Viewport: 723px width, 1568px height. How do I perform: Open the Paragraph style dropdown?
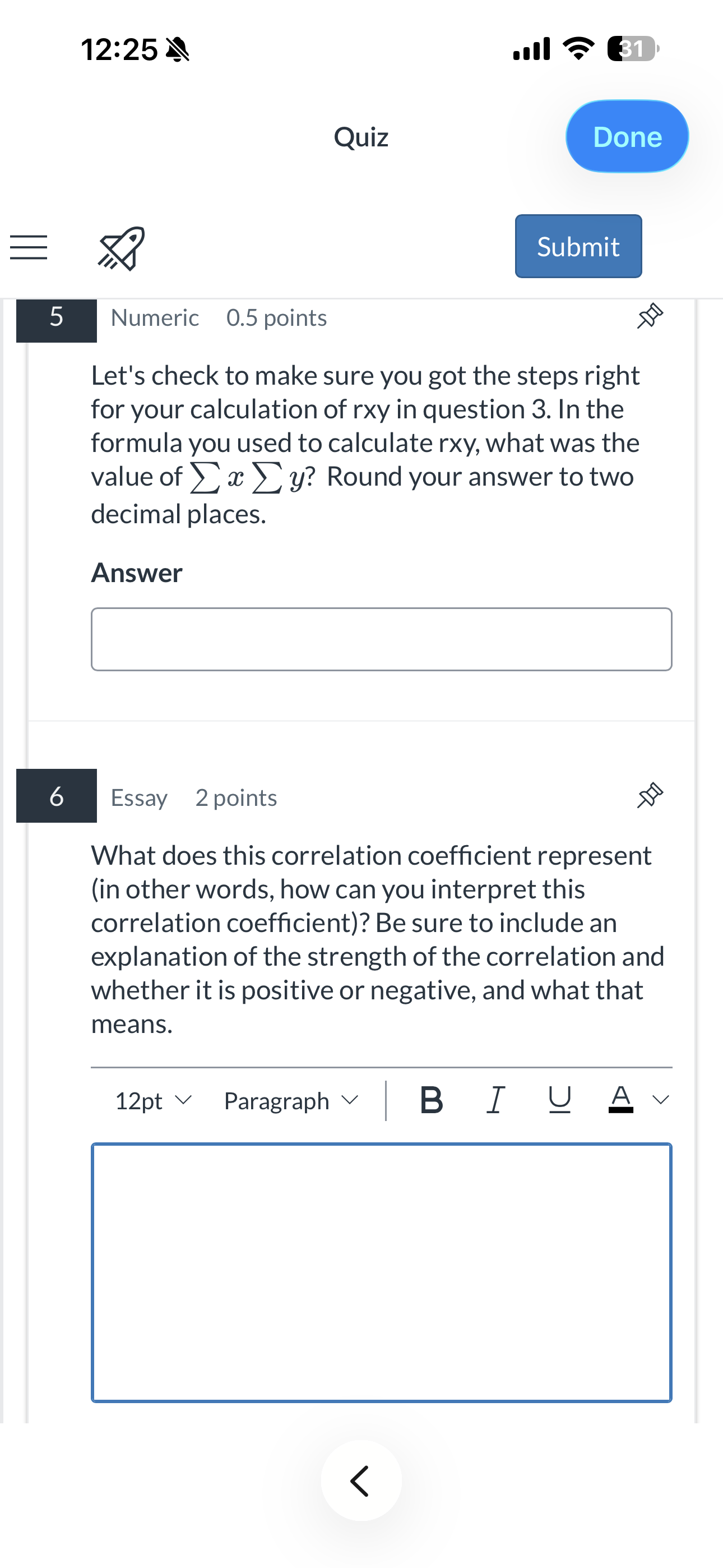(x=291, y=1101)
